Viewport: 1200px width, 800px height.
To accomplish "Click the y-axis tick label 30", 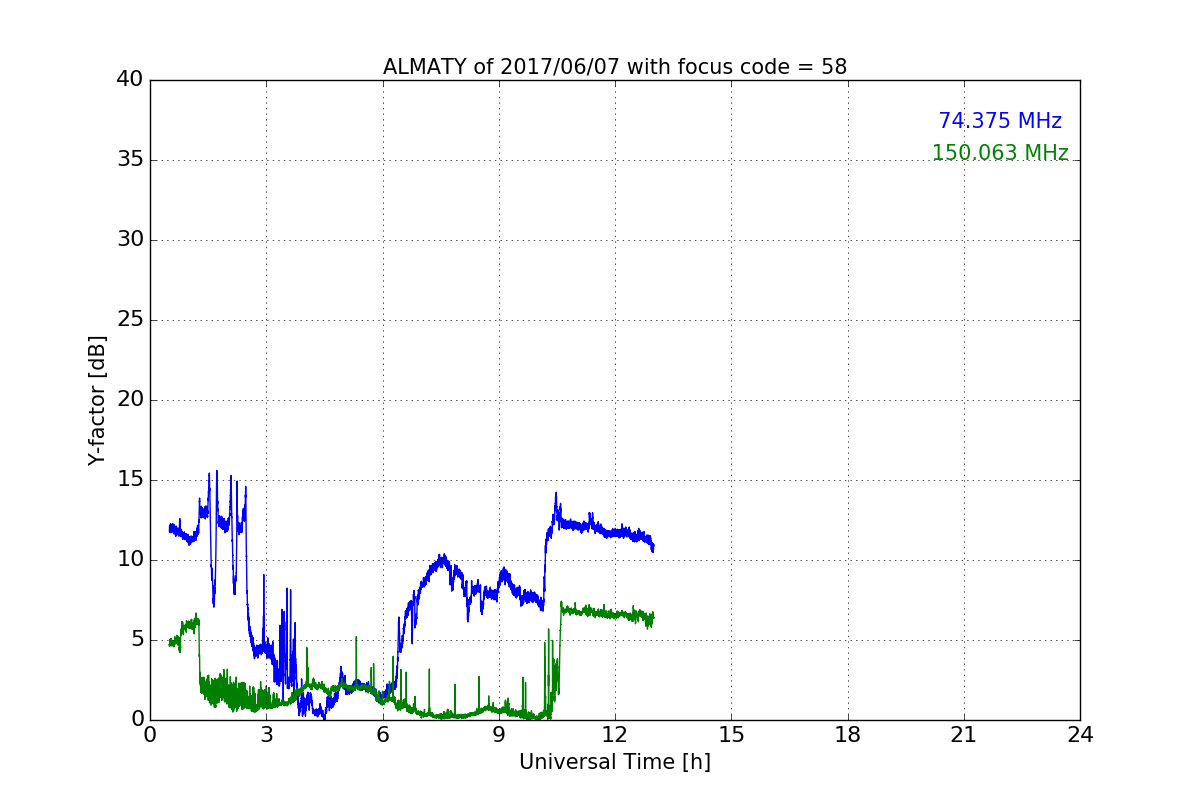I will tap(131, 240).
